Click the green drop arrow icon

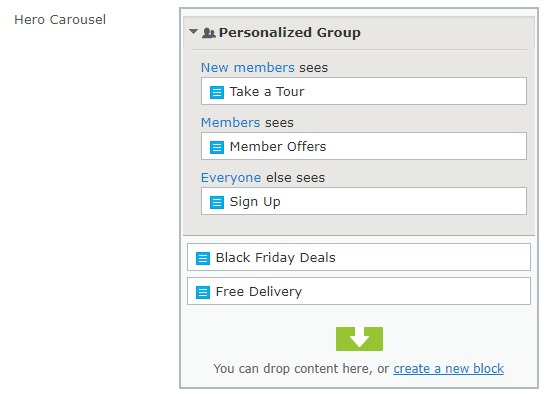(359, 339)
